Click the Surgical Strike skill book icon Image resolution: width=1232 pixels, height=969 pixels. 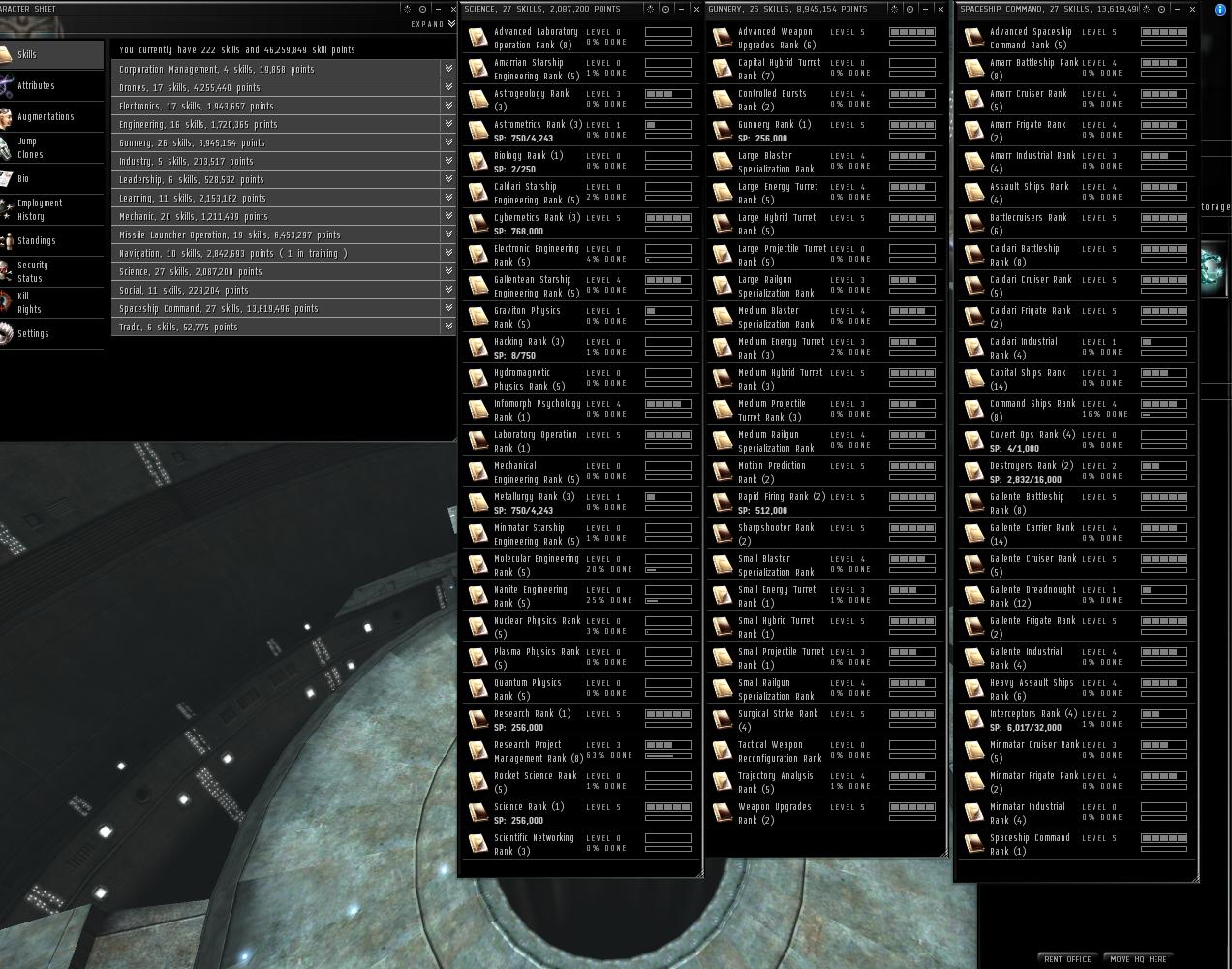(722, 720)
